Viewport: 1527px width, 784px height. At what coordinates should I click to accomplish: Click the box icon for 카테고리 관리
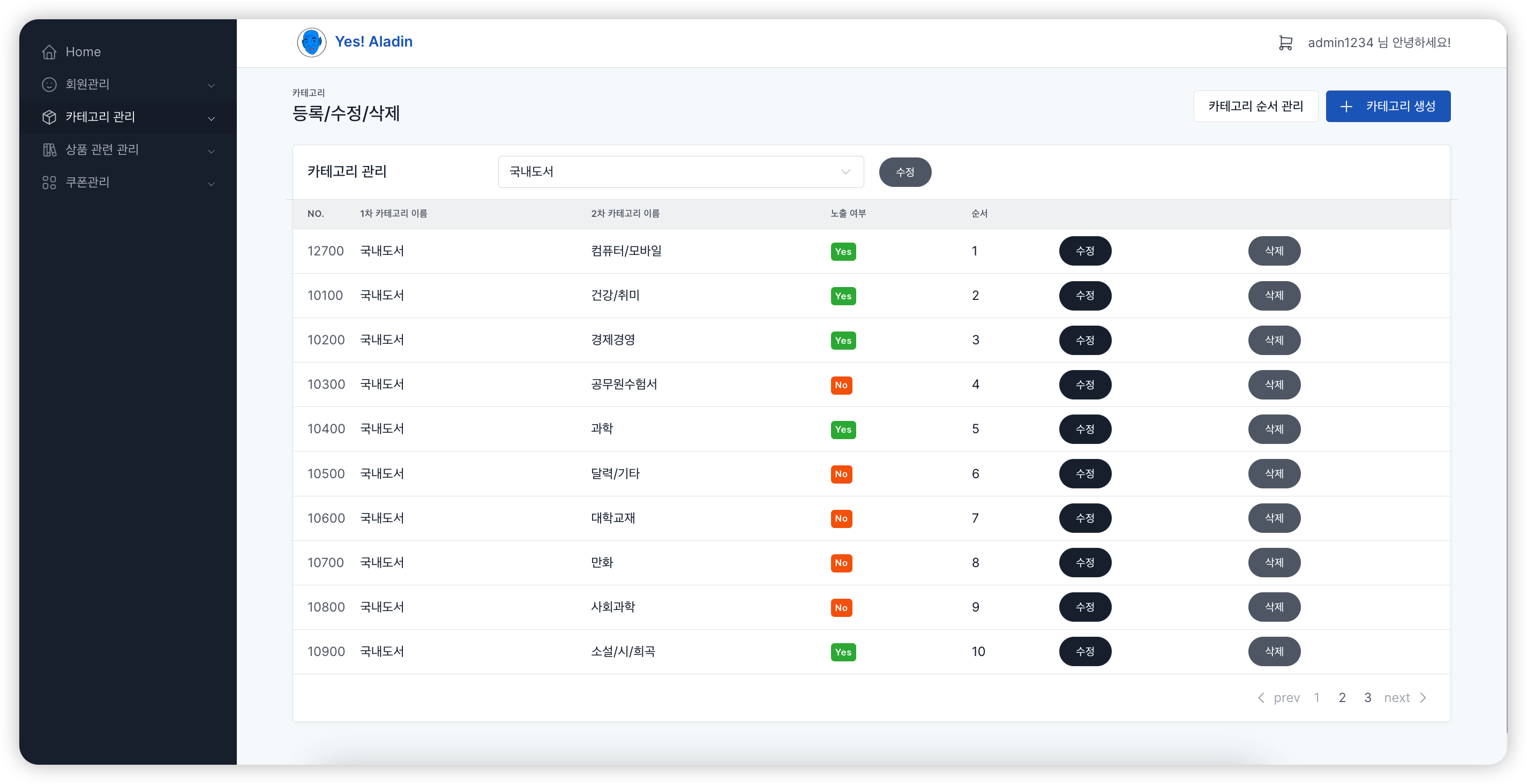pos(49,117)
